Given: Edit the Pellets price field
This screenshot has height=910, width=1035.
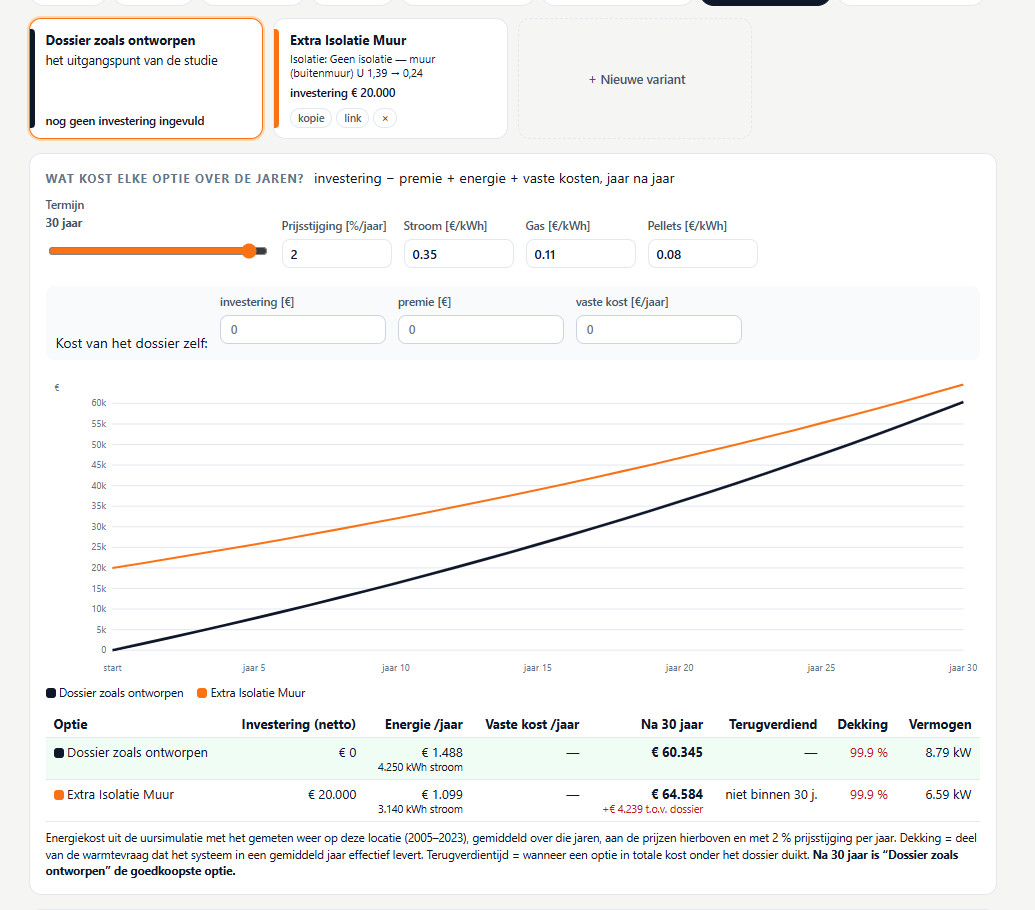Looking at the screenshot, I should [x=703, y=254].
